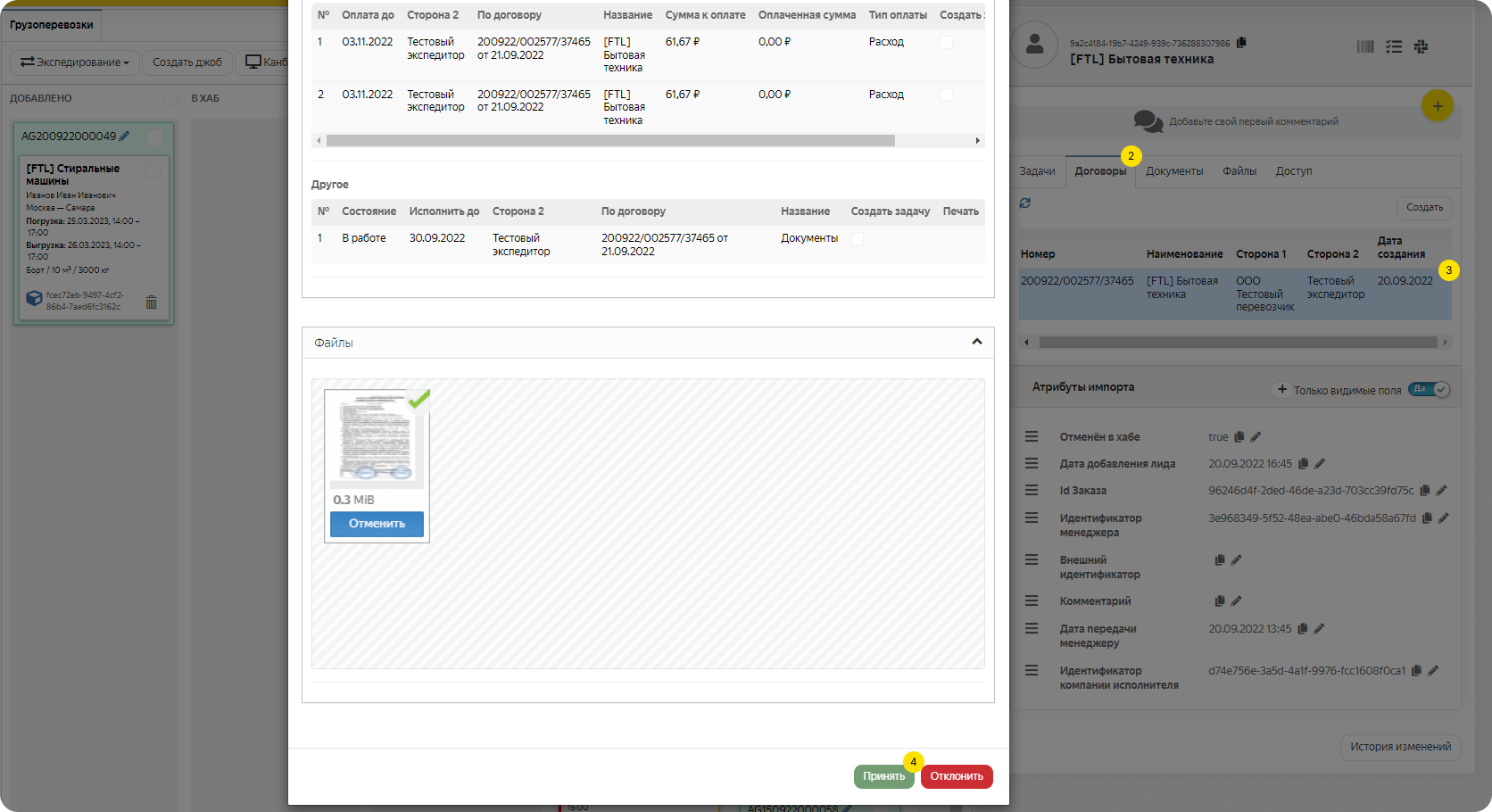This screenshot has height=812, width=1492.
Task: Click the right arrow of the payments table scrollbar
Action: pos(978,140)
